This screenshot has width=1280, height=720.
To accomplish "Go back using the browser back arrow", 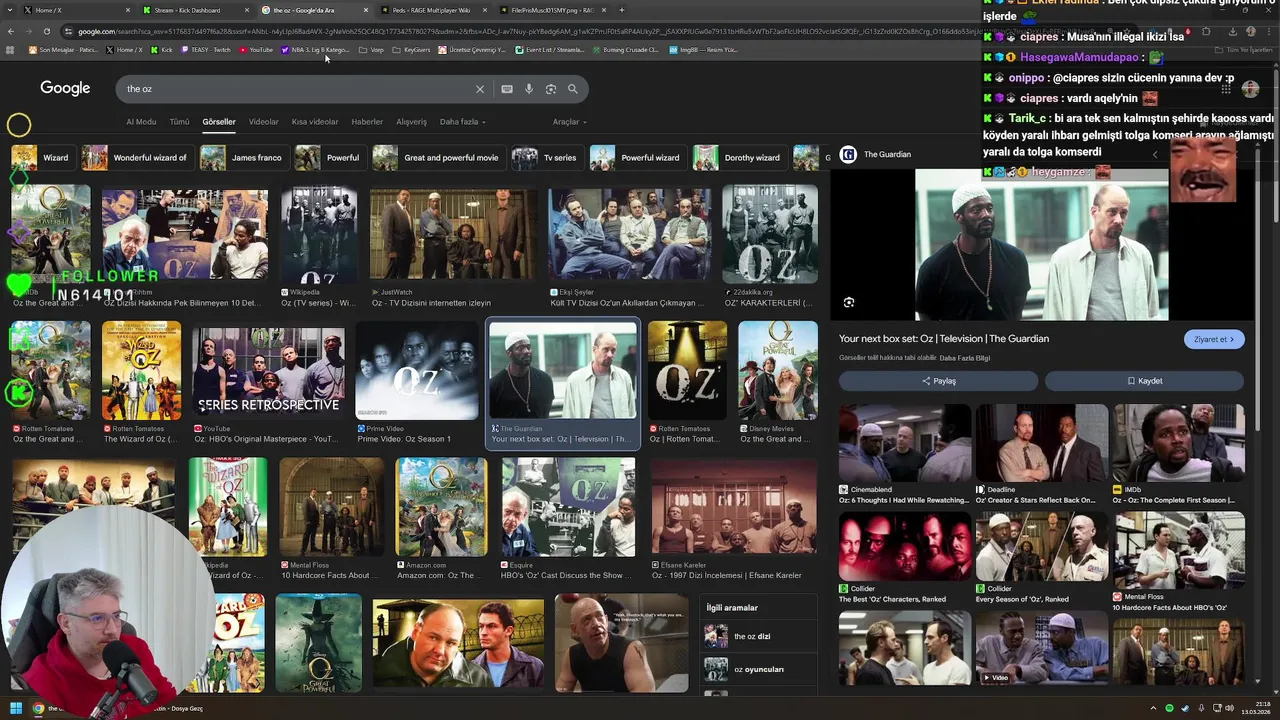I will click(x=11, y=31).
